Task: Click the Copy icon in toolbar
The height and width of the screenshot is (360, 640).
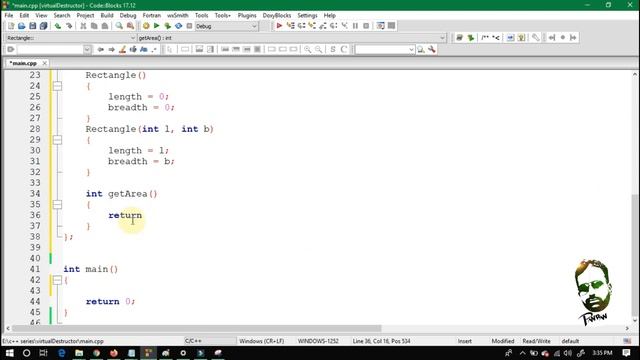Action: coord(94,26)
